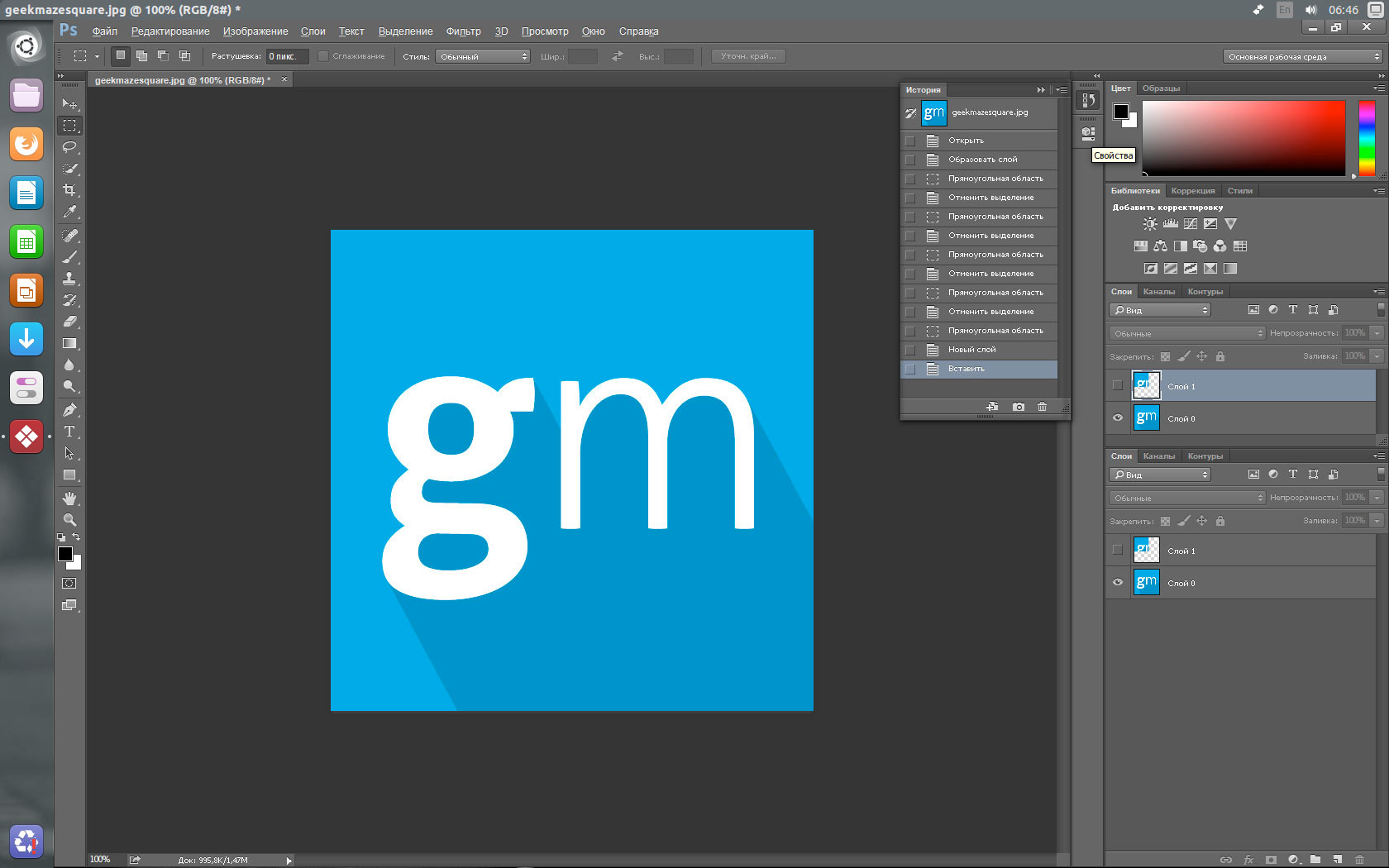The height and width of the screenshot is (868, 1389).
Task: Set history brush source for Вставить
Action: pyautogui.click(x=910, y=369)
